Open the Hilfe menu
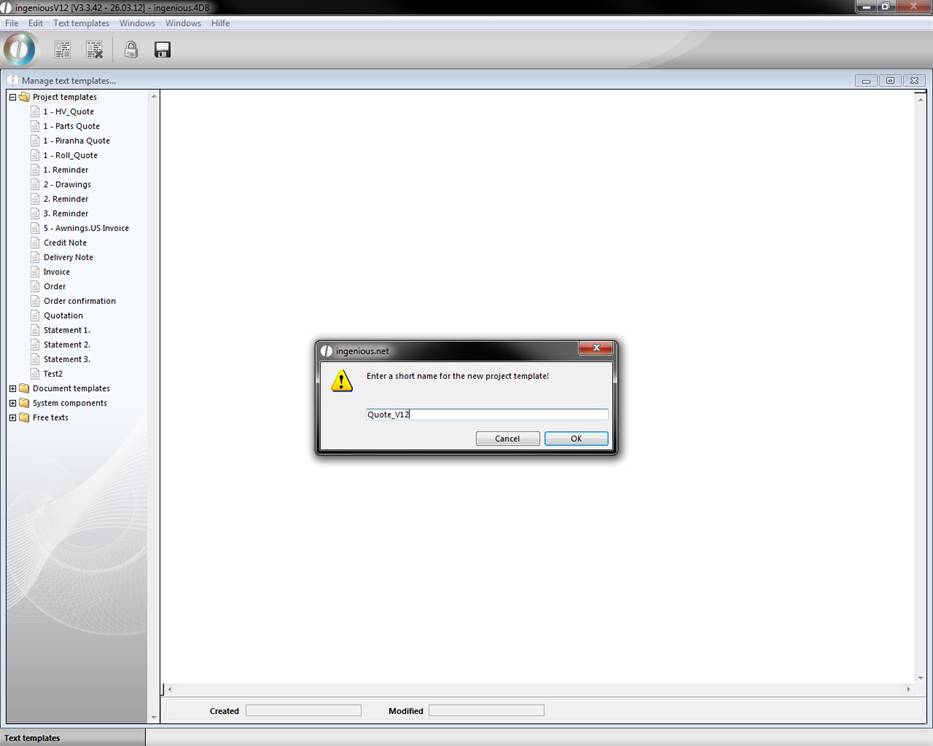The height and width of the screenshot is (746, 933). coord(220,23)
